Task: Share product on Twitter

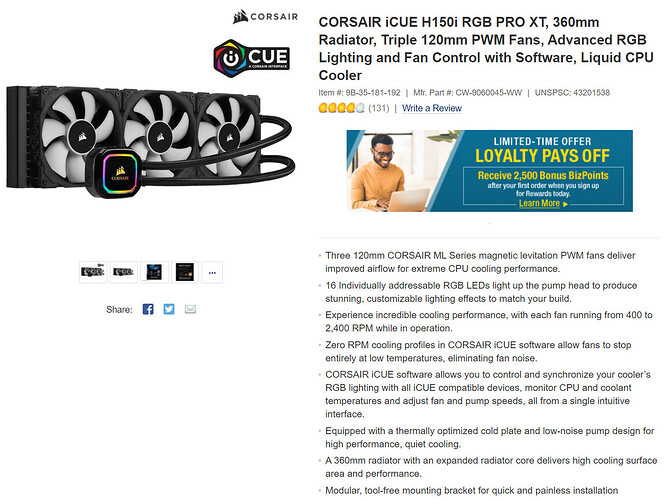Action: [169, 309]
